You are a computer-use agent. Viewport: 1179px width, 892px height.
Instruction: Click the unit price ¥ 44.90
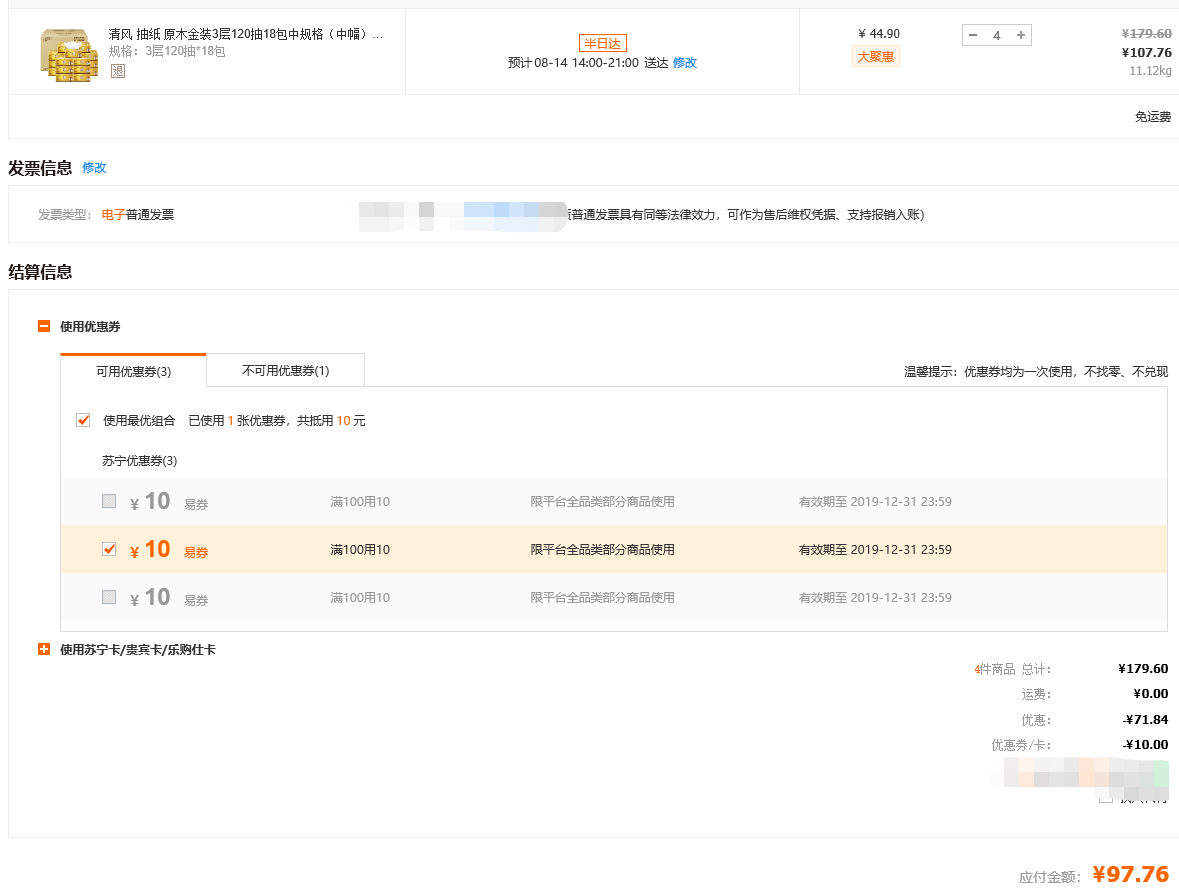(x=879, y=34)
